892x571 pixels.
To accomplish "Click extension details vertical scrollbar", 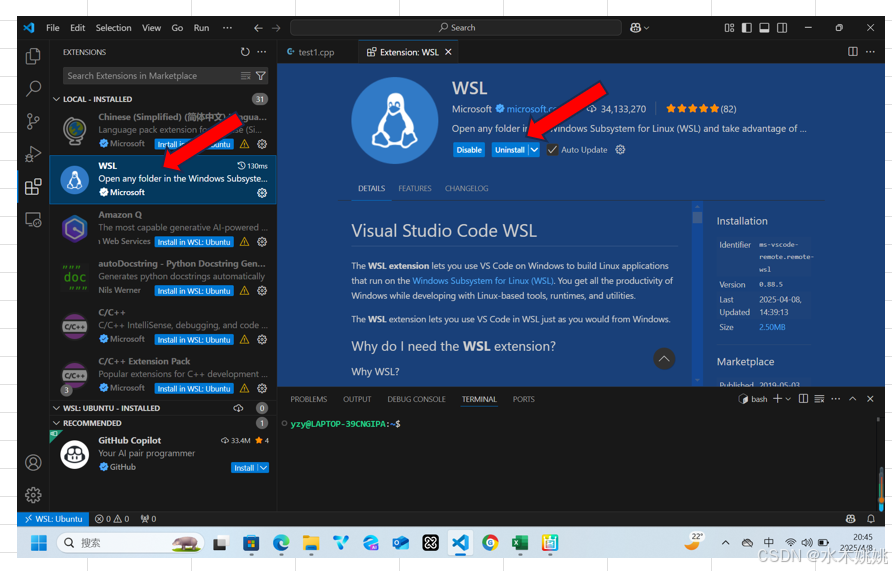I will 697,218.
